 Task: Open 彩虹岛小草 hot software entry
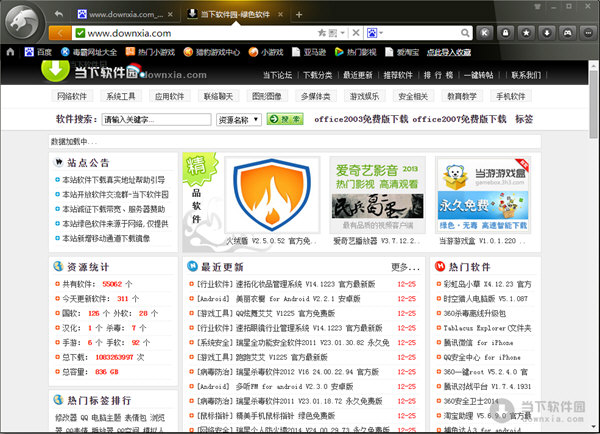point(488,284)
